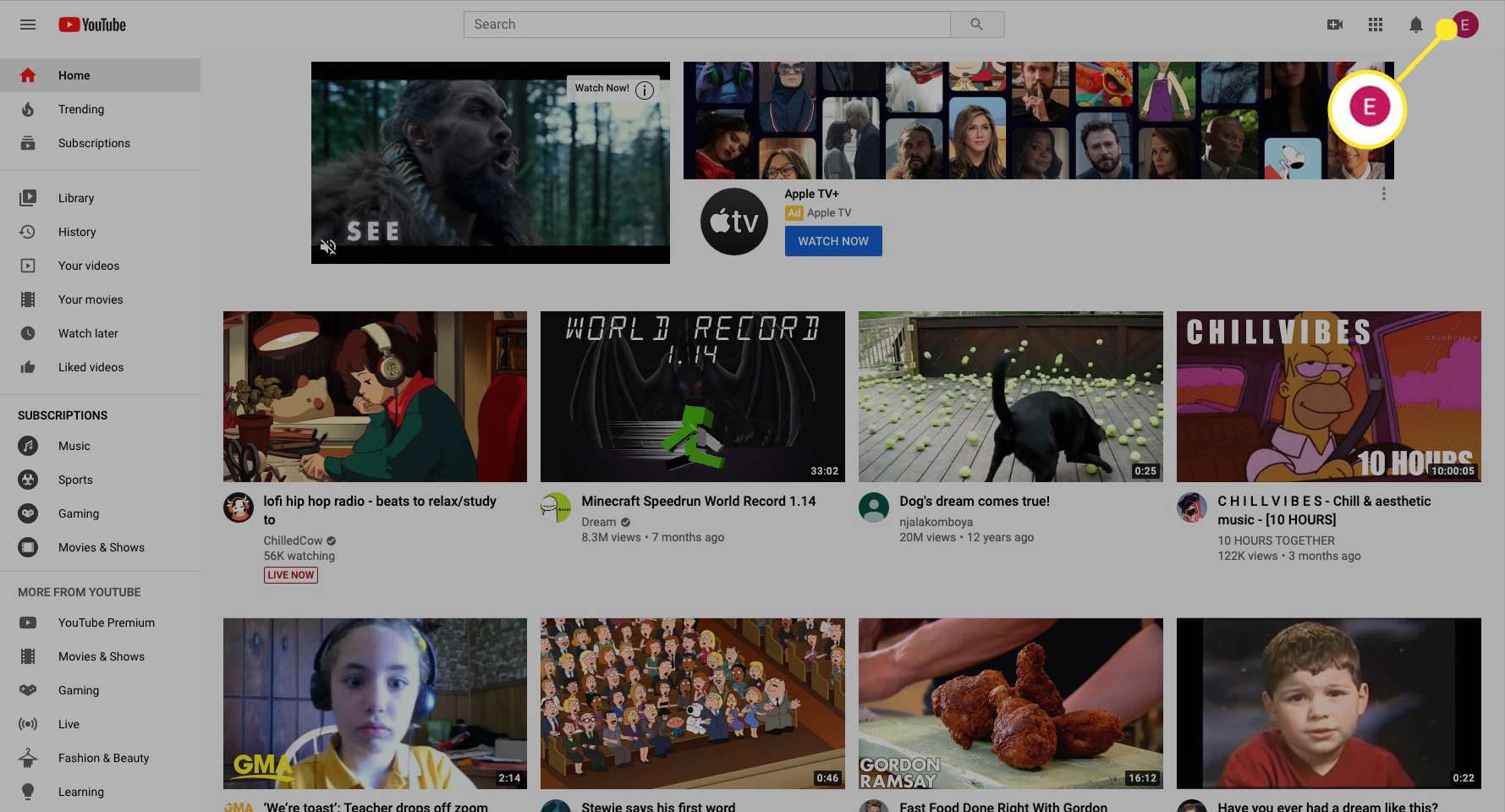Click the Fashion & Beauty hanger icon
Image resolution: width=1505 pixels, height=812 pixels.
pyautogui.click(x=28, y=758)
